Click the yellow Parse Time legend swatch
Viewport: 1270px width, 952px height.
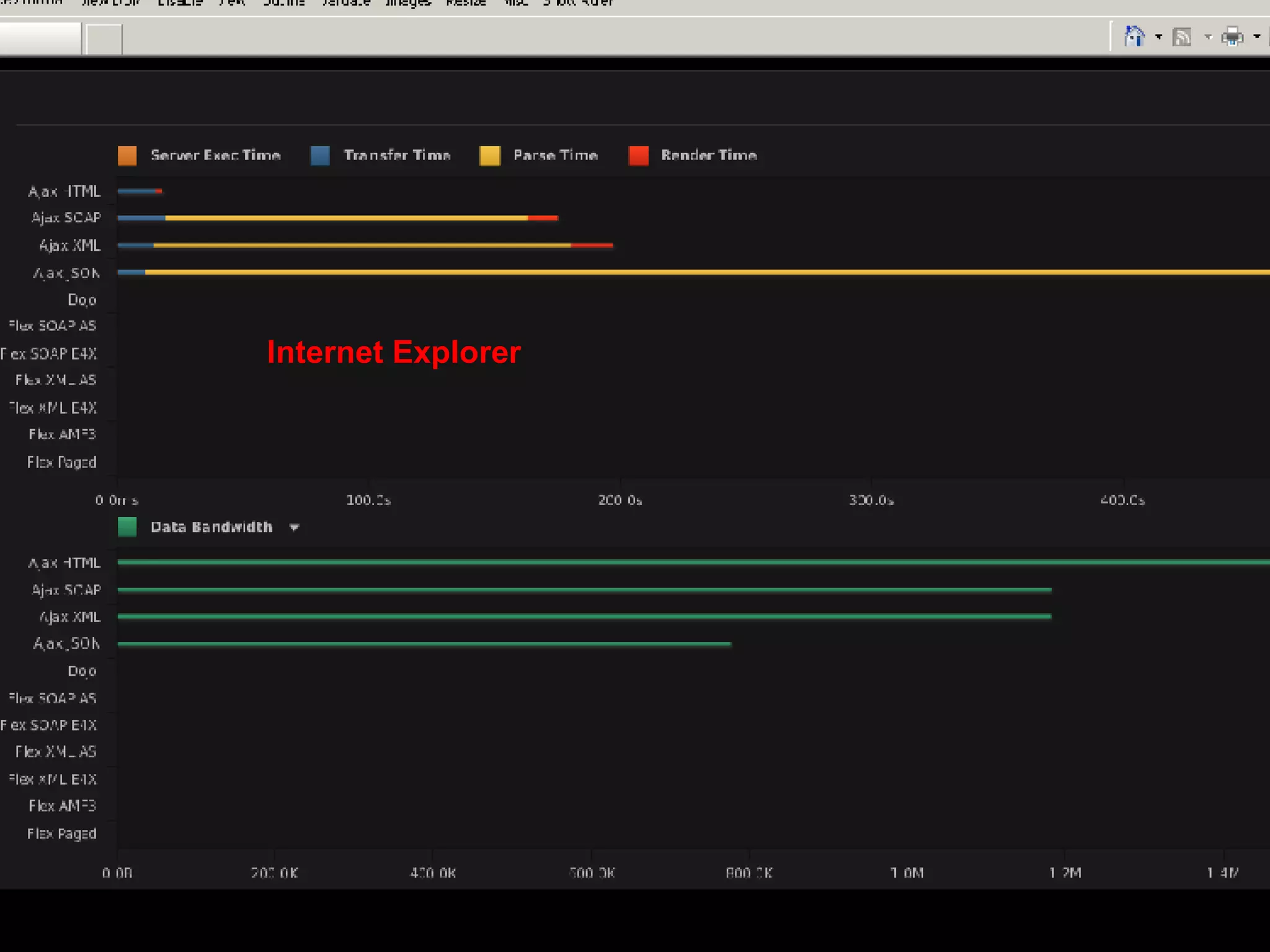coord(490,156)
